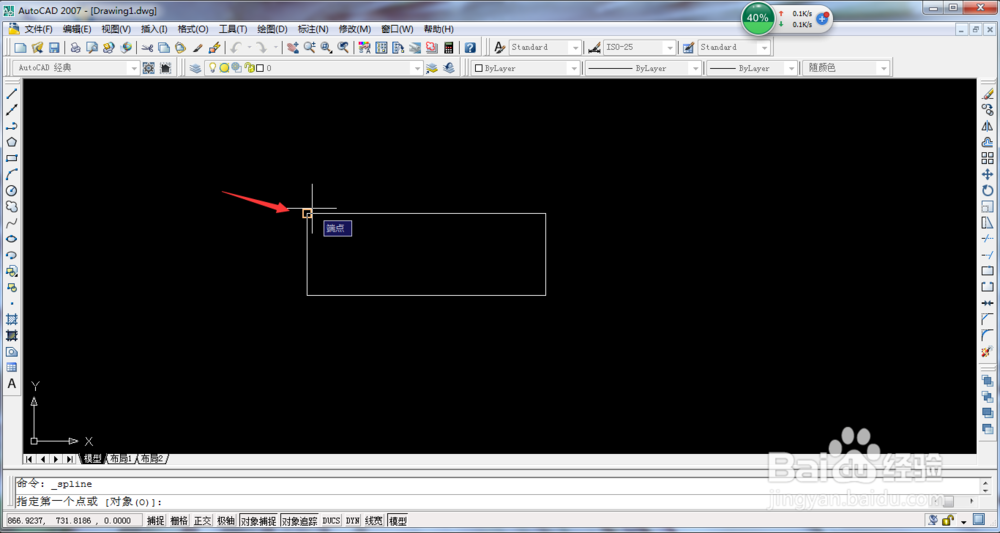Image resolution: width=1000 pixels, height=533 pixels.
Task: Click the Save toolbar icon
Action: [x=54, y=47]
